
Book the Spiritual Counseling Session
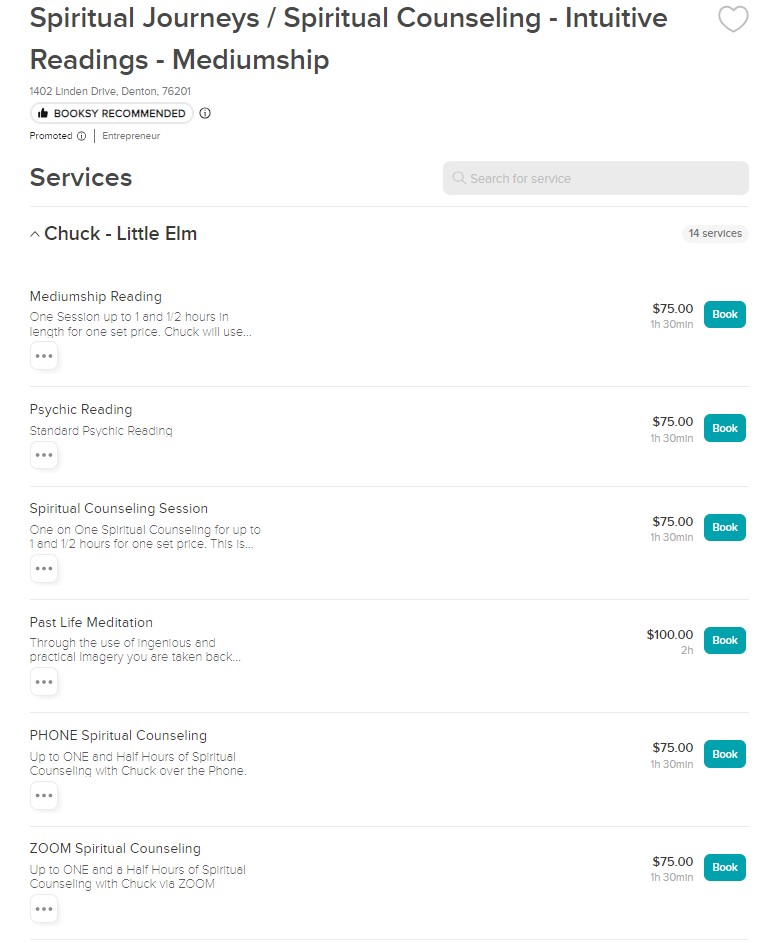click(x=724, y=527)
